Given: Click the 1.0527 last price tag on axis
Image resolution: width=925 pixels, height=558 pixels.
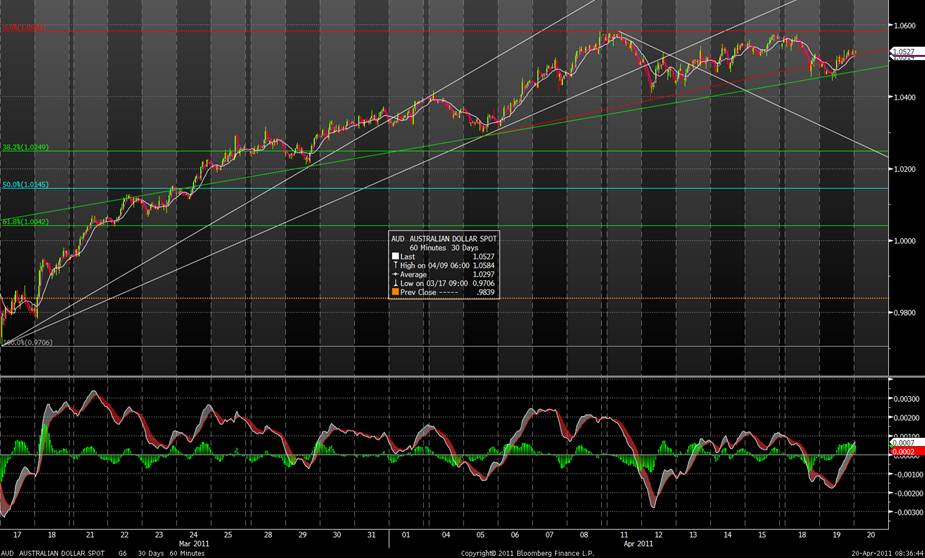Looking at the screenshot, I should (x=905, y=52).
